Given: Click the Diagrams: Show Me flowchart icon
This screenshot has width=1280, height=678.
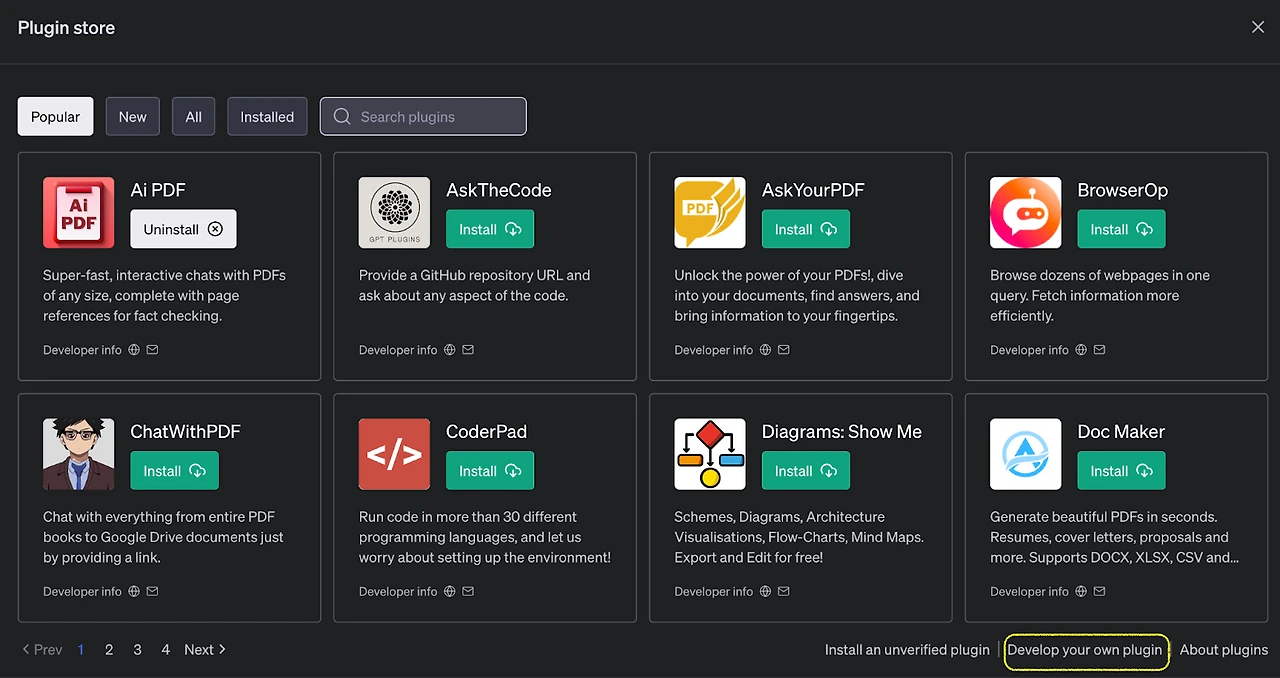Looking at the screenshot, I should [x=710, y=454].
